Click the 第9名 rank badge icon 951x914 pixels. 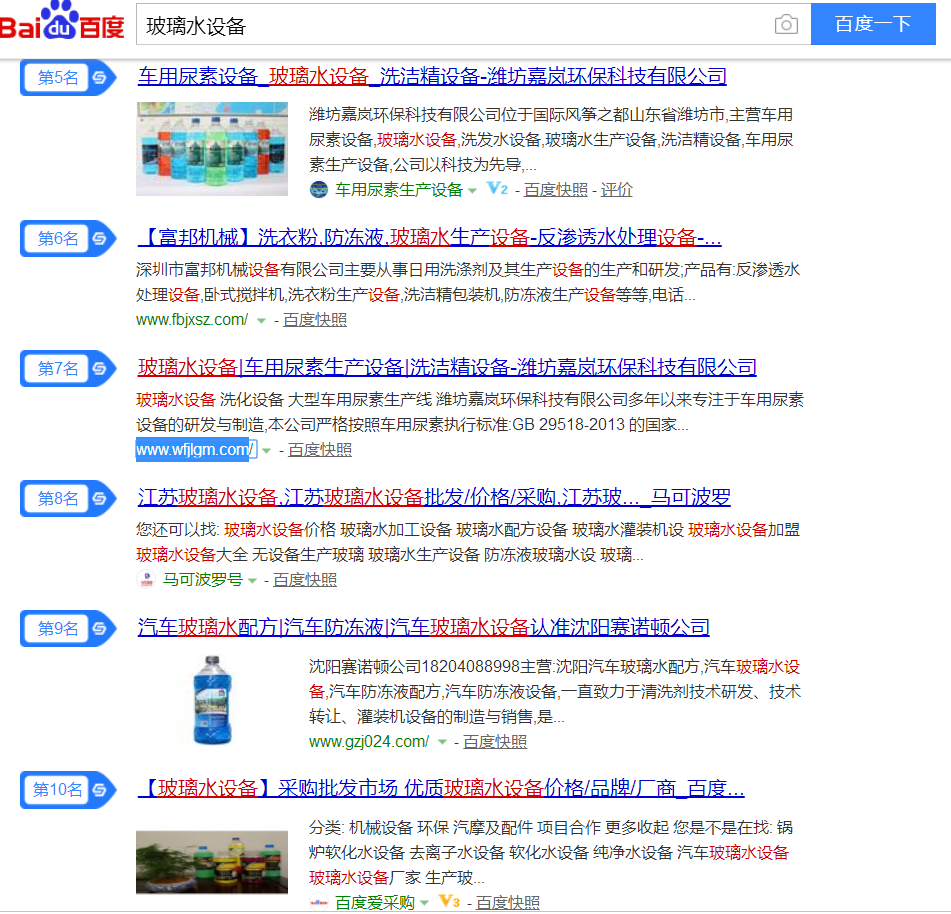click(x=68, y=628)
